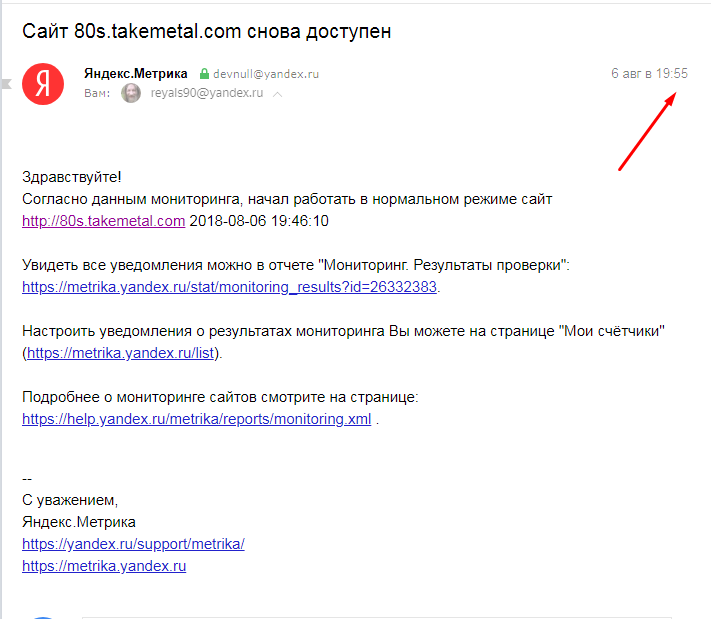Open help.yandex.ru monitoring.xml link
Viewport: 711px width, 619px height.
196,419
